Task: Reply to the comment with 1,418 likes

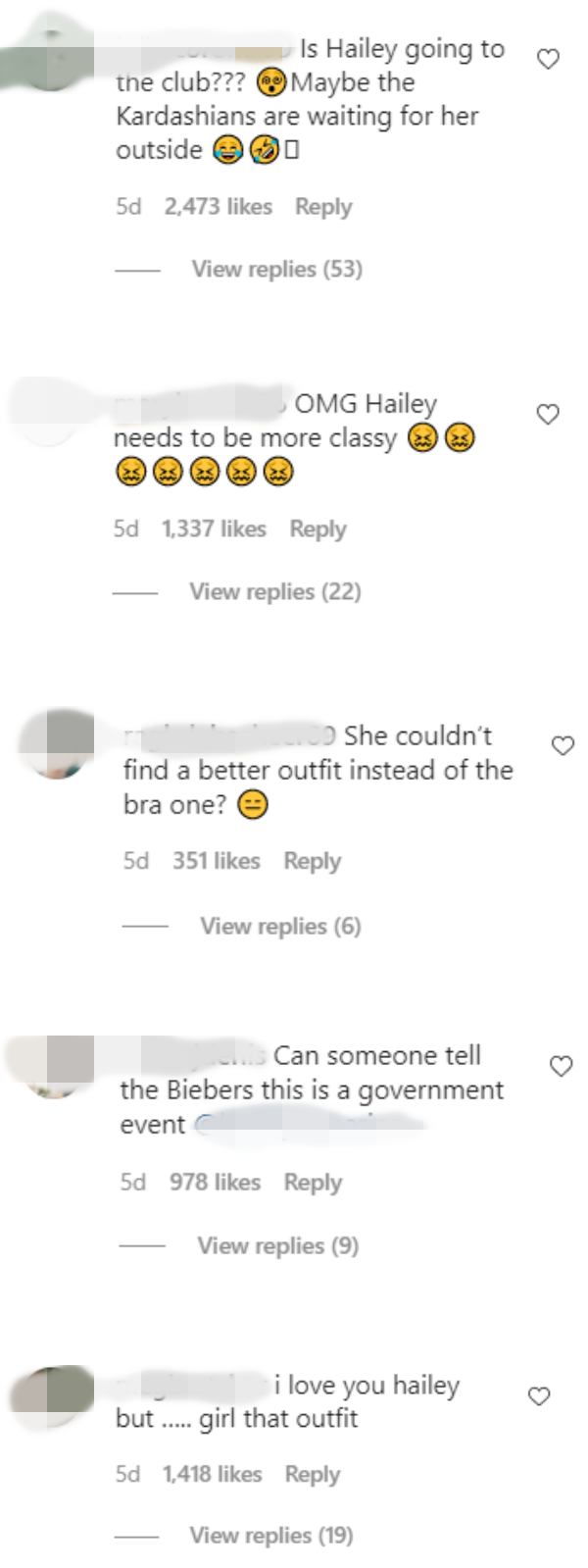Action: (313, 1475)
